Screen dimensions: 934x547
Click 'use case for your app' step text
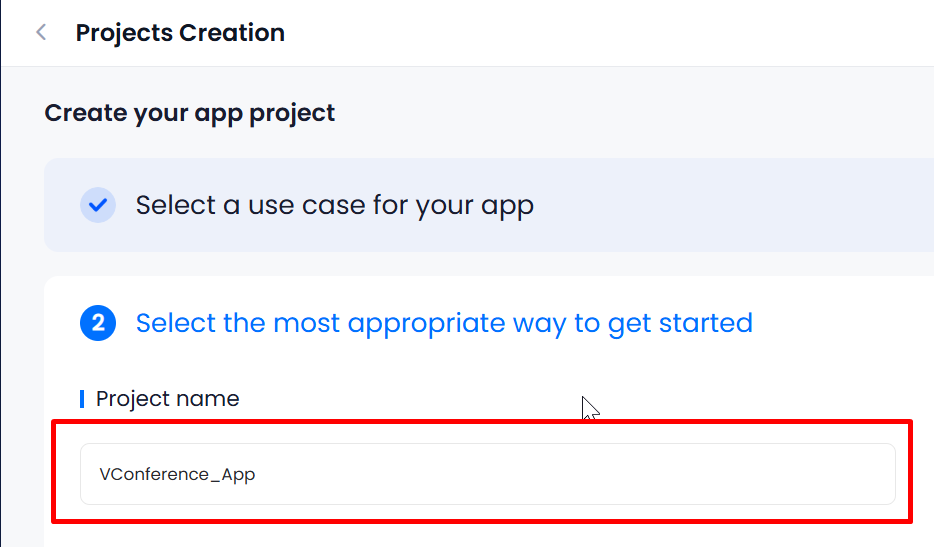pyautogui.click(x=391, y=206)
